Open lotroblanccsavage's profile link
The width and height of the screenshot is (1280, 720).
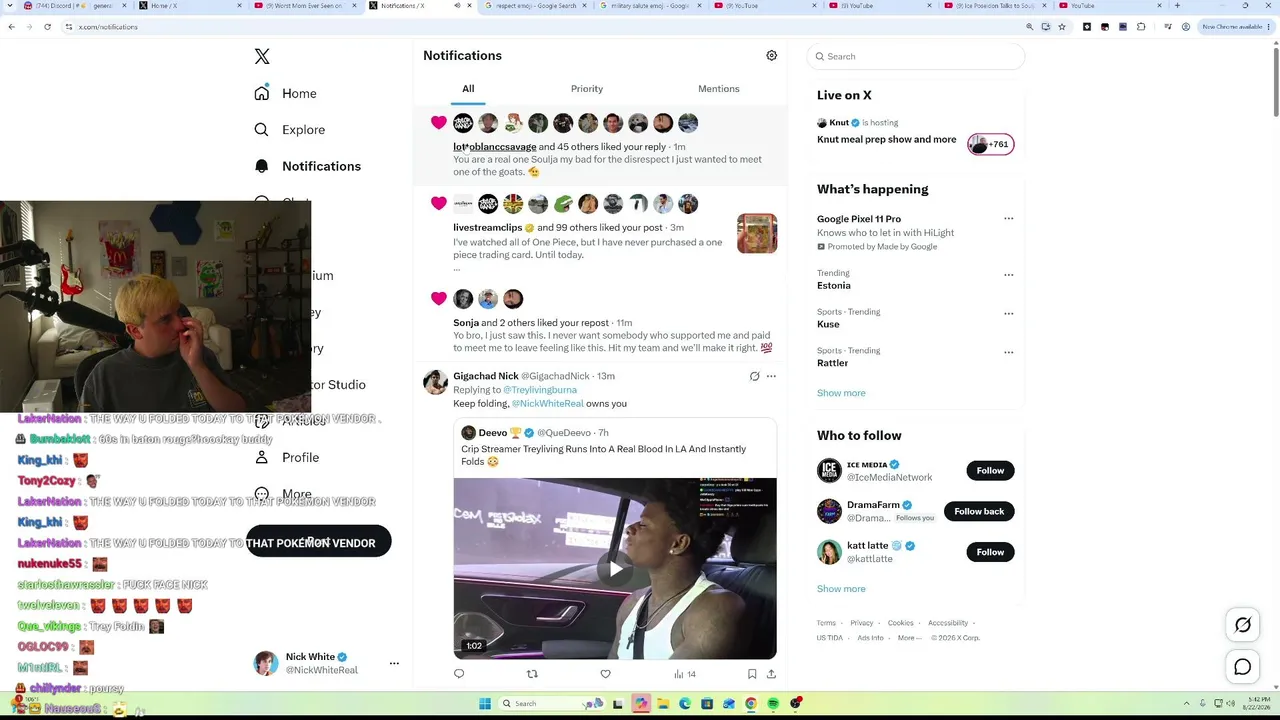(495, 147)
